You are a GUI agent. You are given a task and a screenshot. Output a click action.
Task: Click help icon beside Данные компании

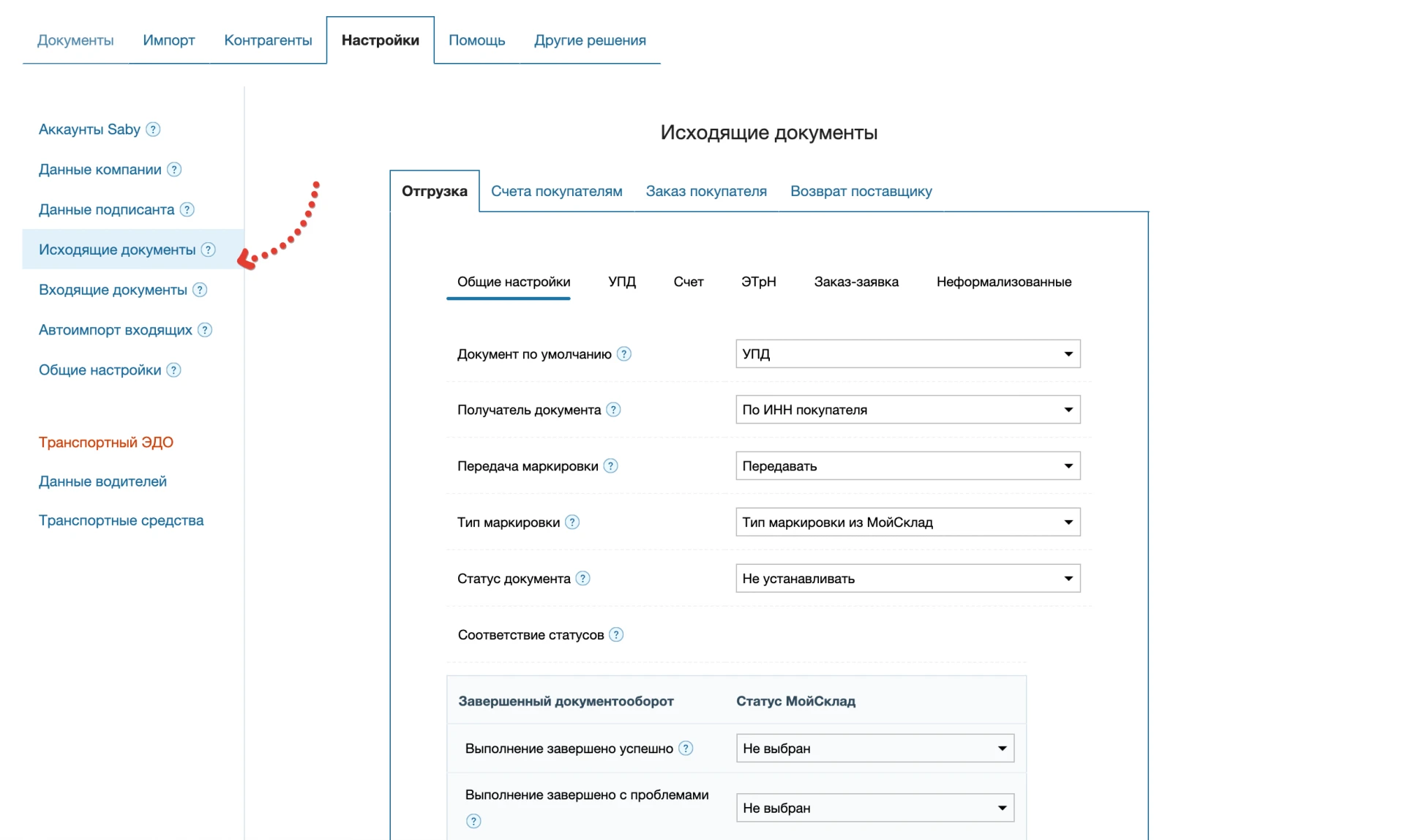[x=174, y=170]
